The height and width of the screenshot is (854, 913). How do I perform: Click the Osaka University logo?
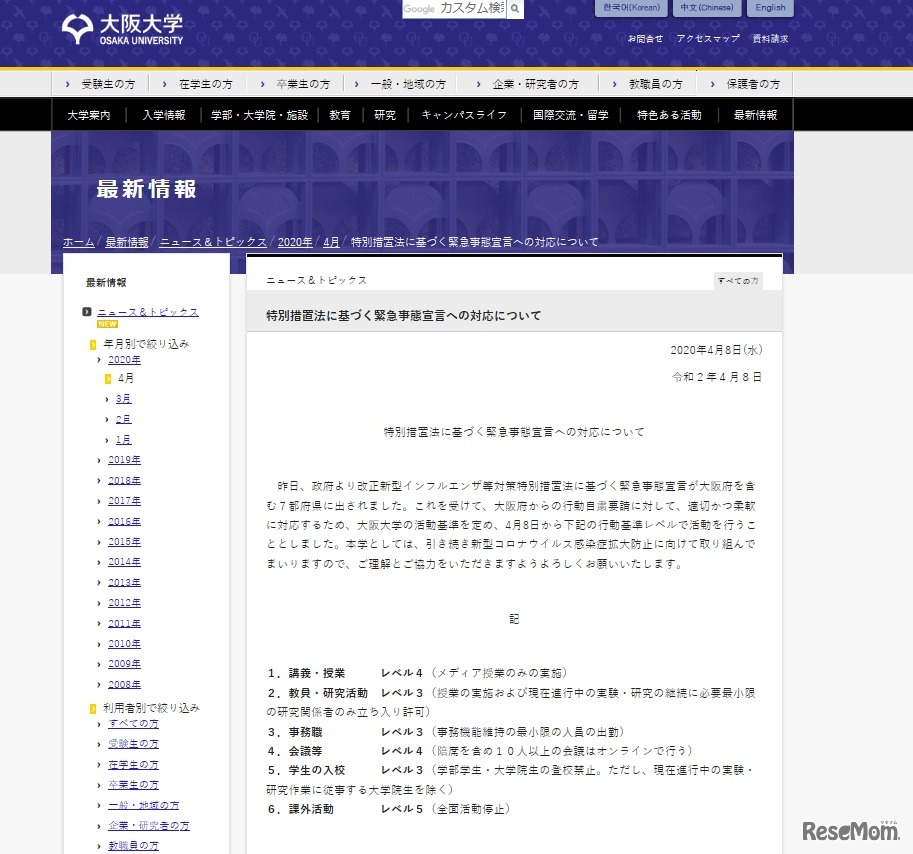(122, 29)
